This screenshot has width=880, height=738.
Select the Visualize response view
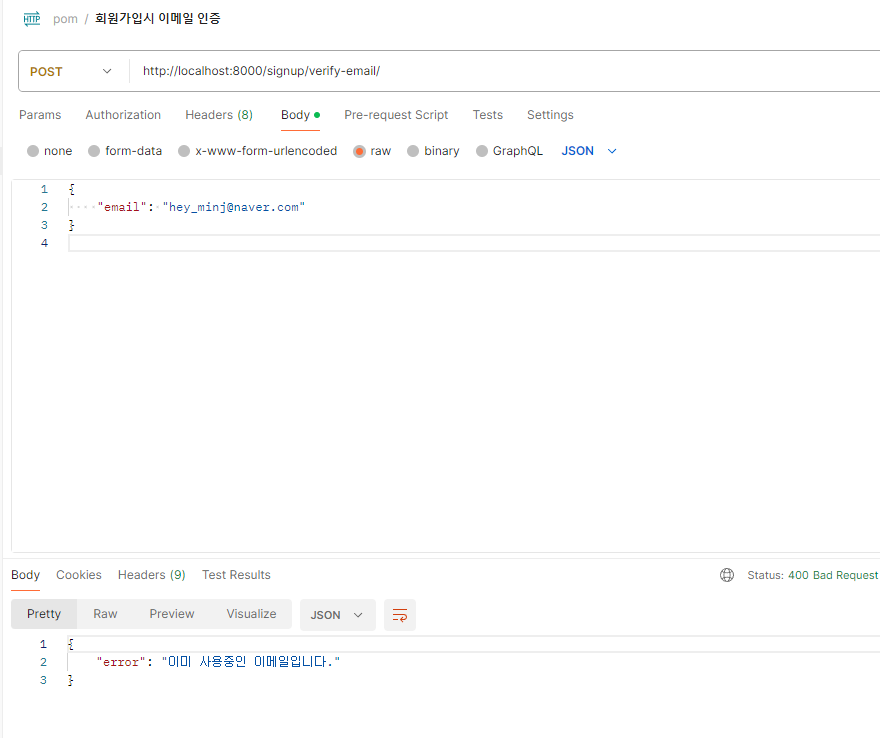tap(251, 614)
